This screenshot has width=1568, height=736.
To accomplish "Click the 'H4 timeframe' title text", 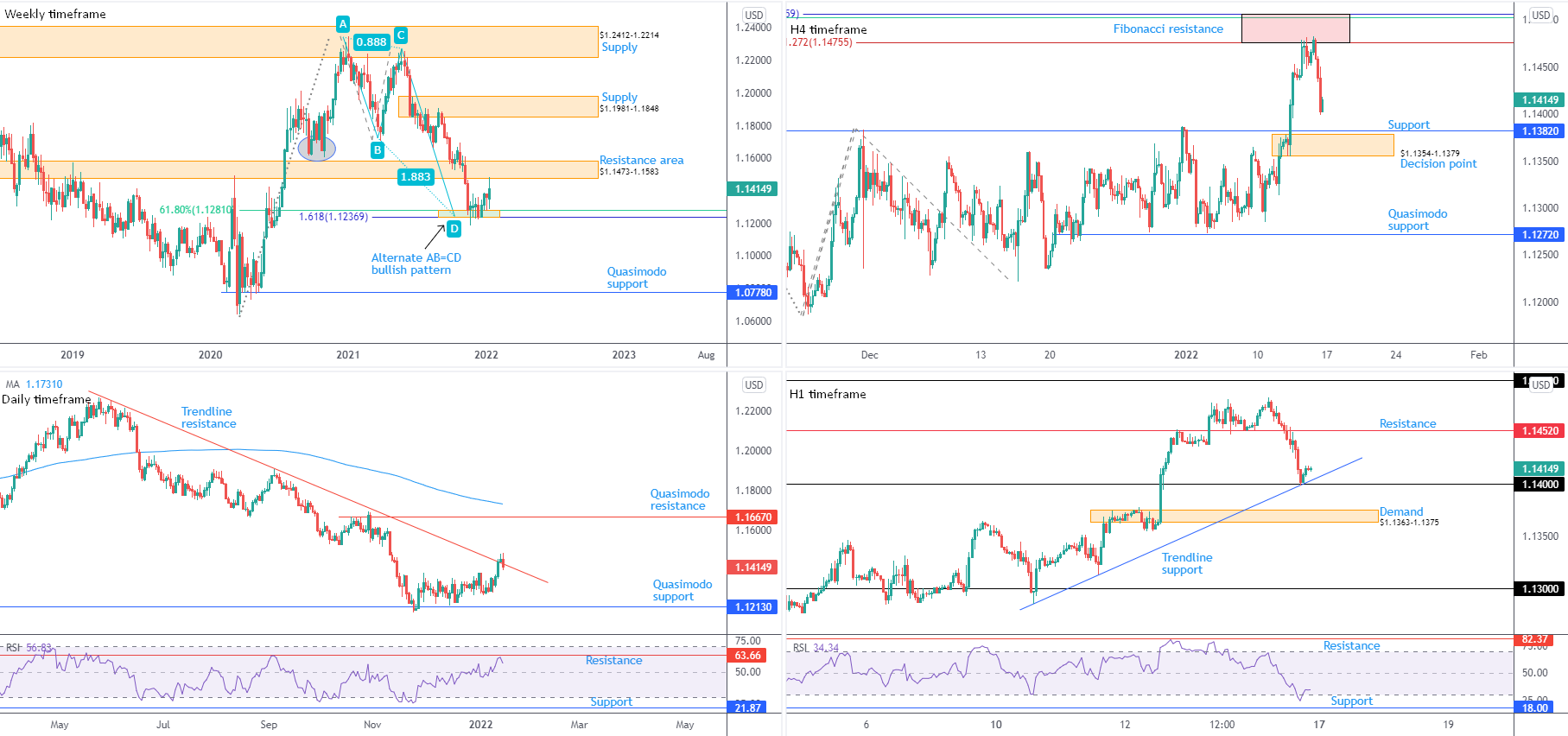I will pos(828,29).
